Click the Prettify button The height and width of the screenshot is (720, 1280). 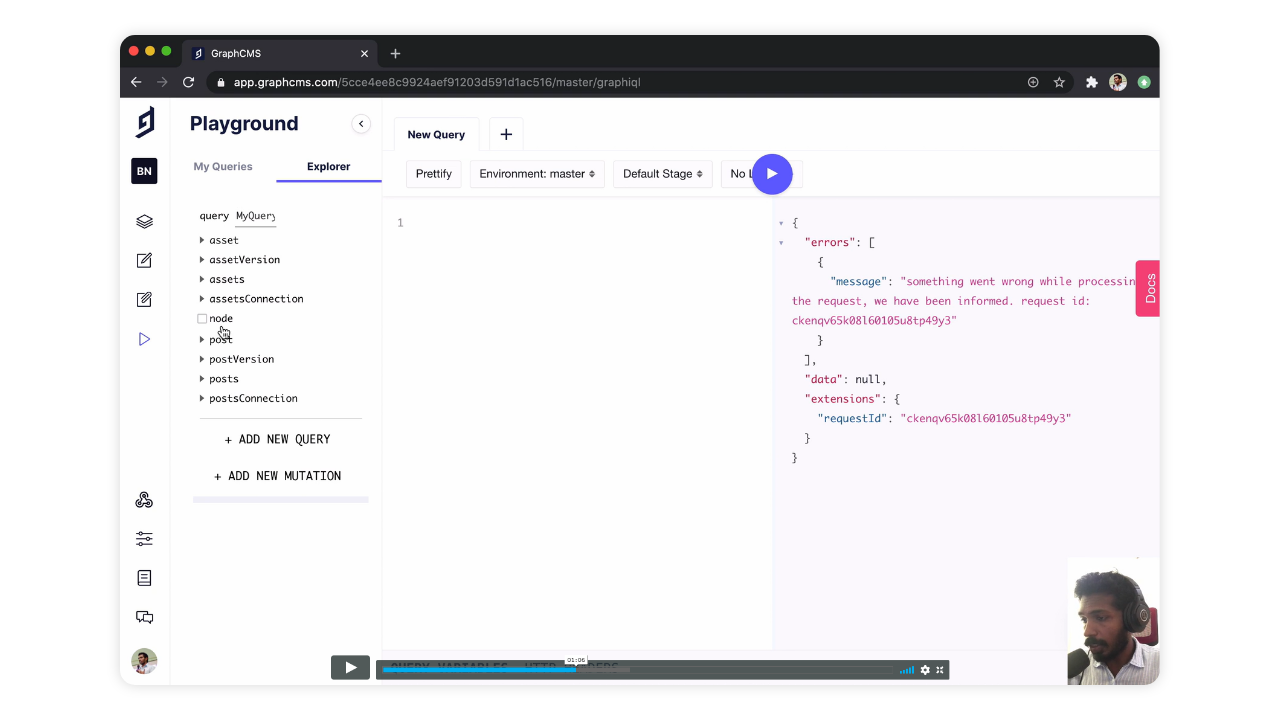[433, 174]
